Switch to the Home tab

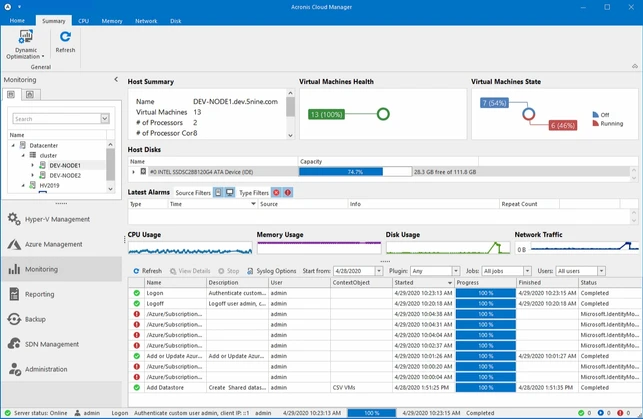(17, 20)
